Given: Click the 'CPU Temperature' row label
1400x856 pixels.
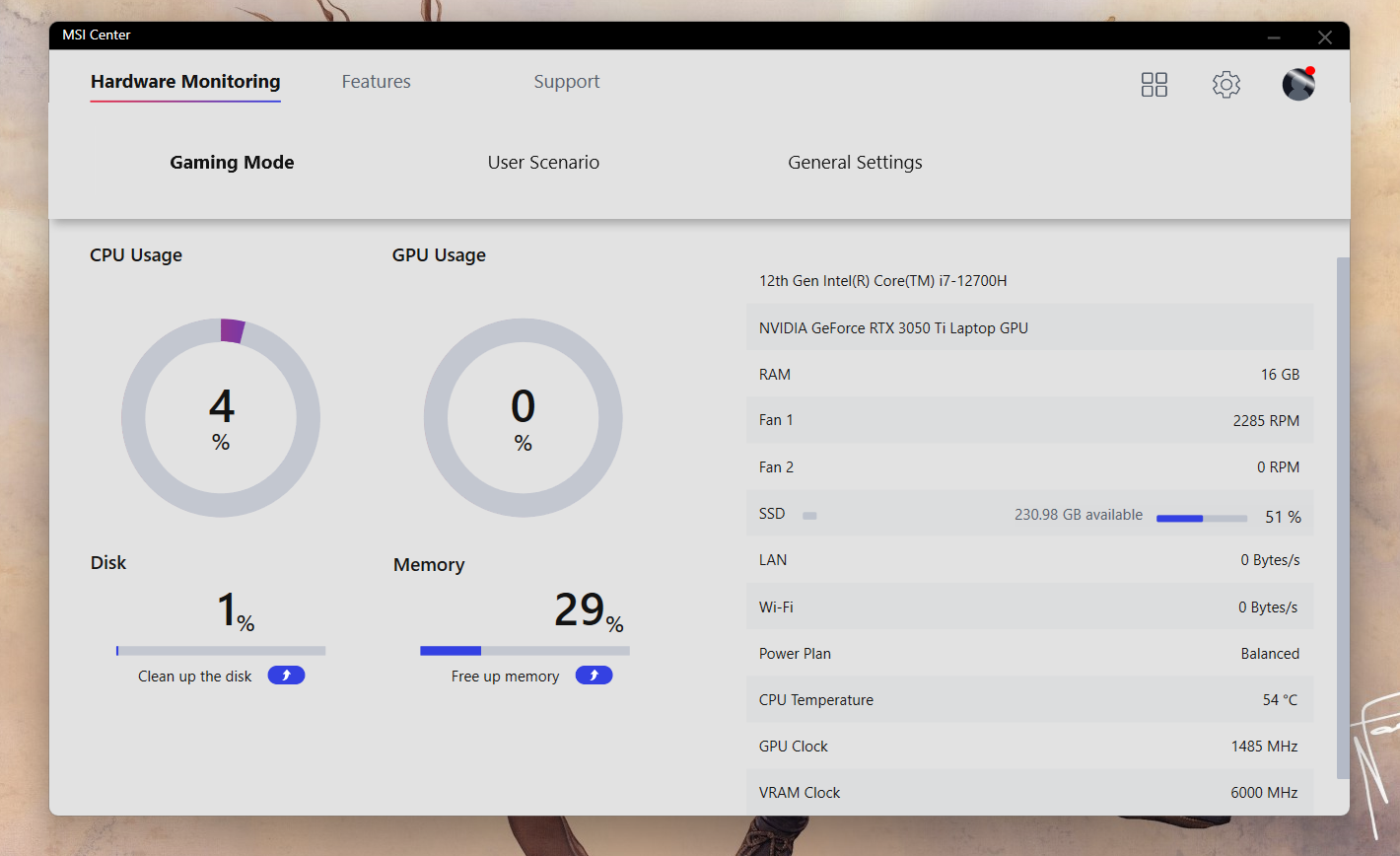Looking at the screenshot, I should (816, 700).
